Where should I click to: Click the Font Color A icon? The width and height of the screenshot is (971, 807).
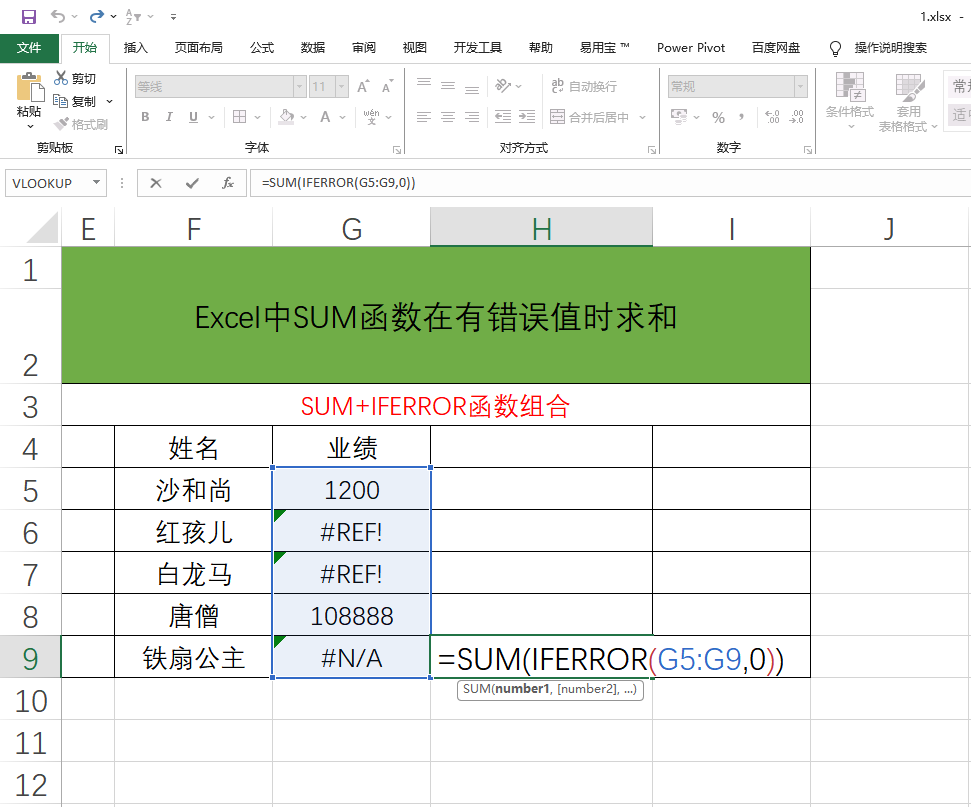click(x=325, y=116)
